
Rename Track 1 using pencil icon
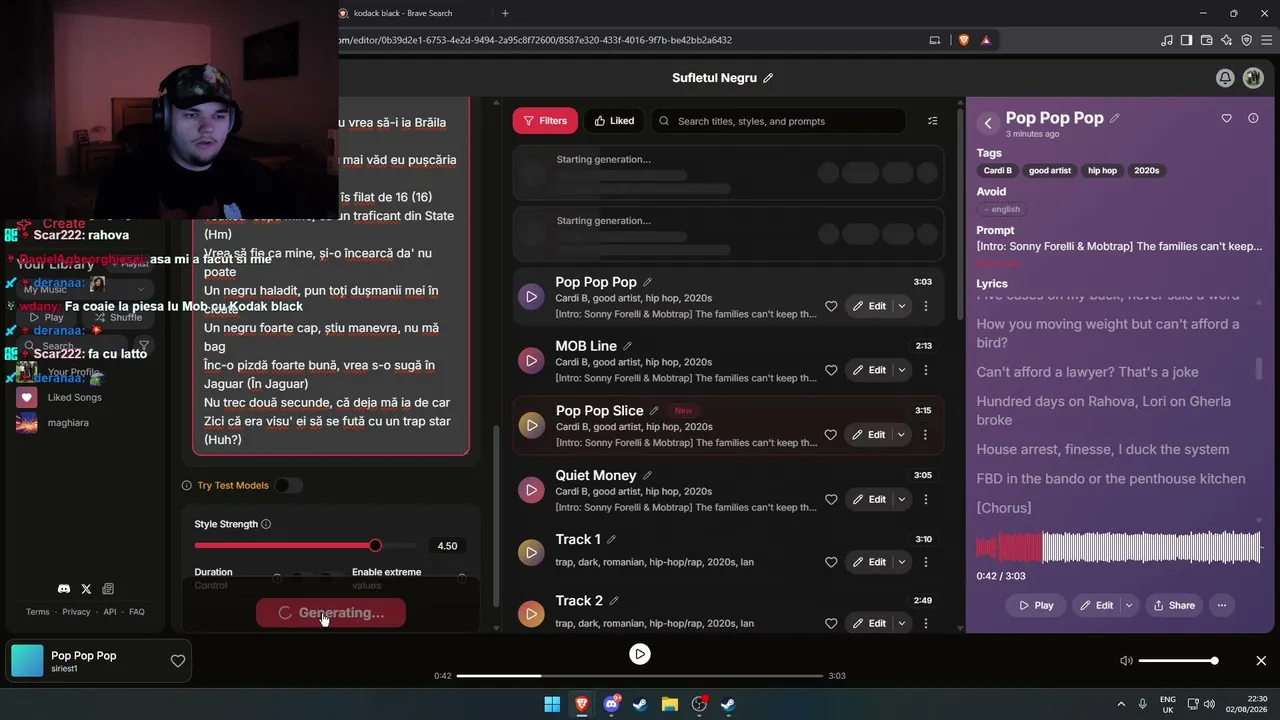[x=612, y=540]
